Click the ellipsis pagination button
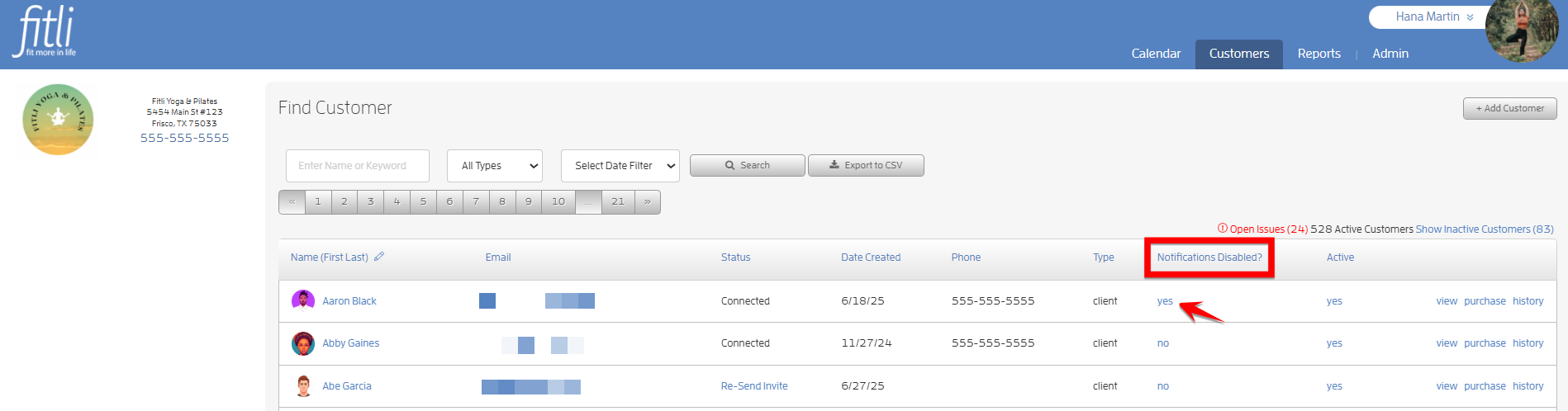The width and height of the screenshot is (1568, 411). [588, 201]
